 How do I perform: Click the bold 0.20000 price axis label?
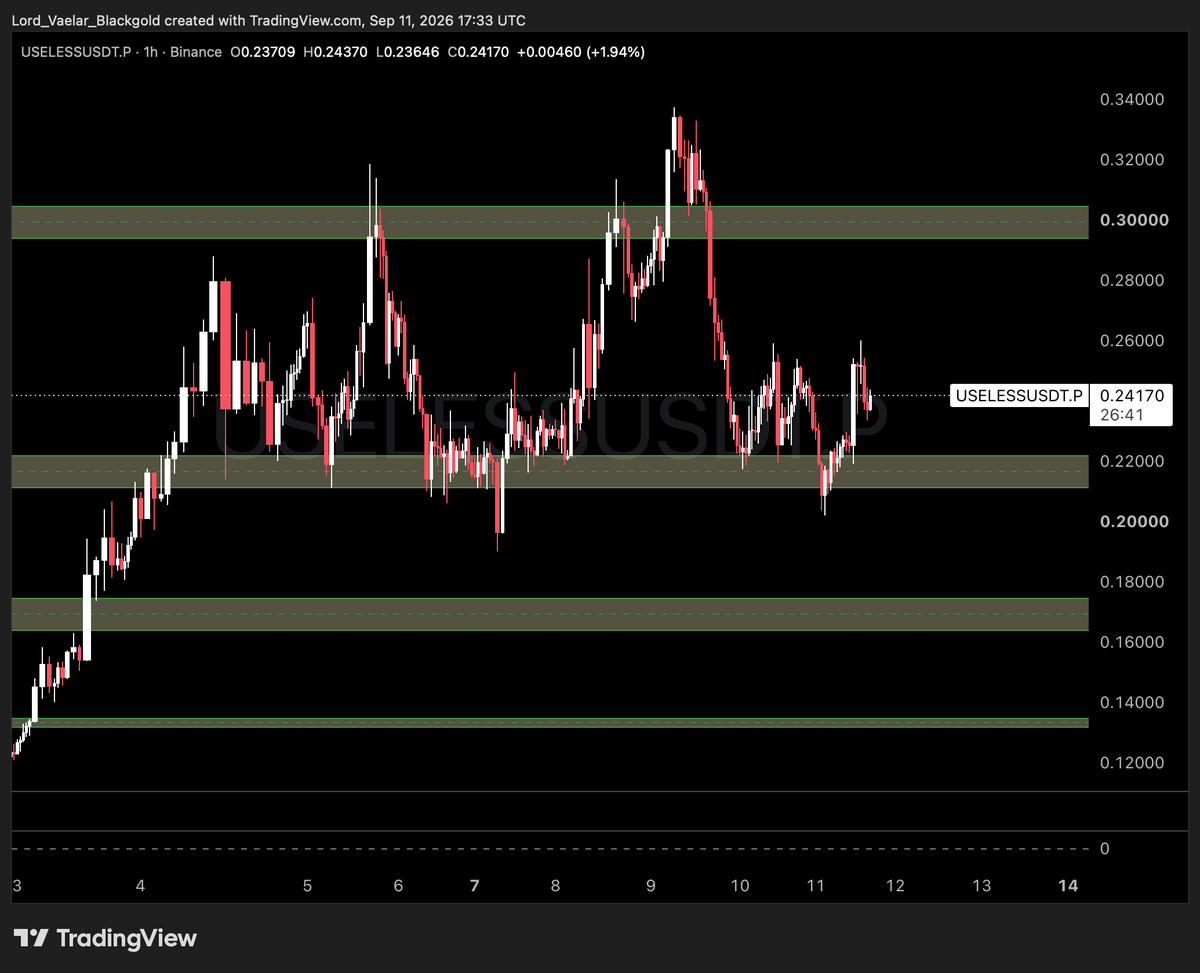tap(1133, 521)
